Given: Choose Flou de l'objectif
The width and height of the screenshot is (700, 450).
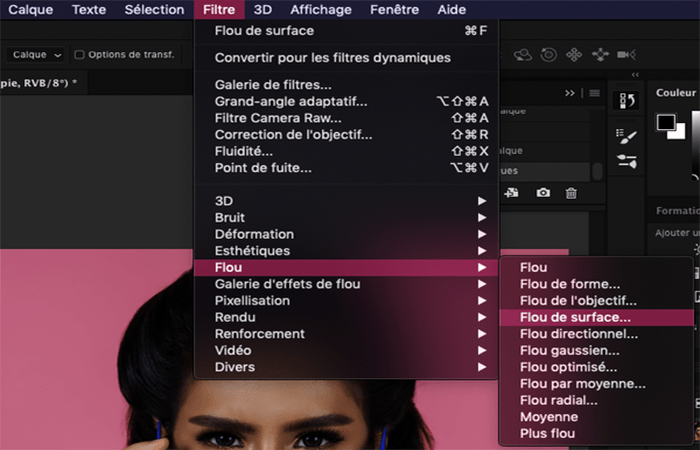Looking at the screenshot, I should click(596, 300).
